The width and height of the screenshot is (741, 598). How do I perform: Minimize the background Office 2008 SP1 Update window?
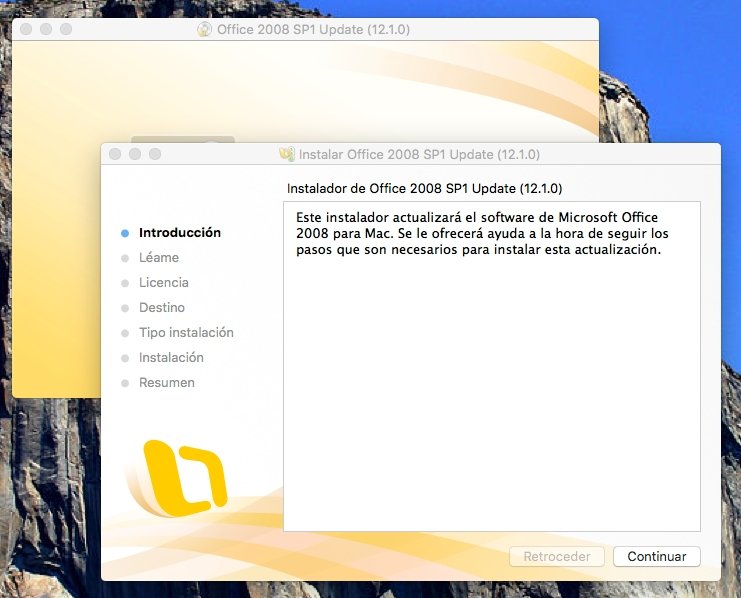46,29
